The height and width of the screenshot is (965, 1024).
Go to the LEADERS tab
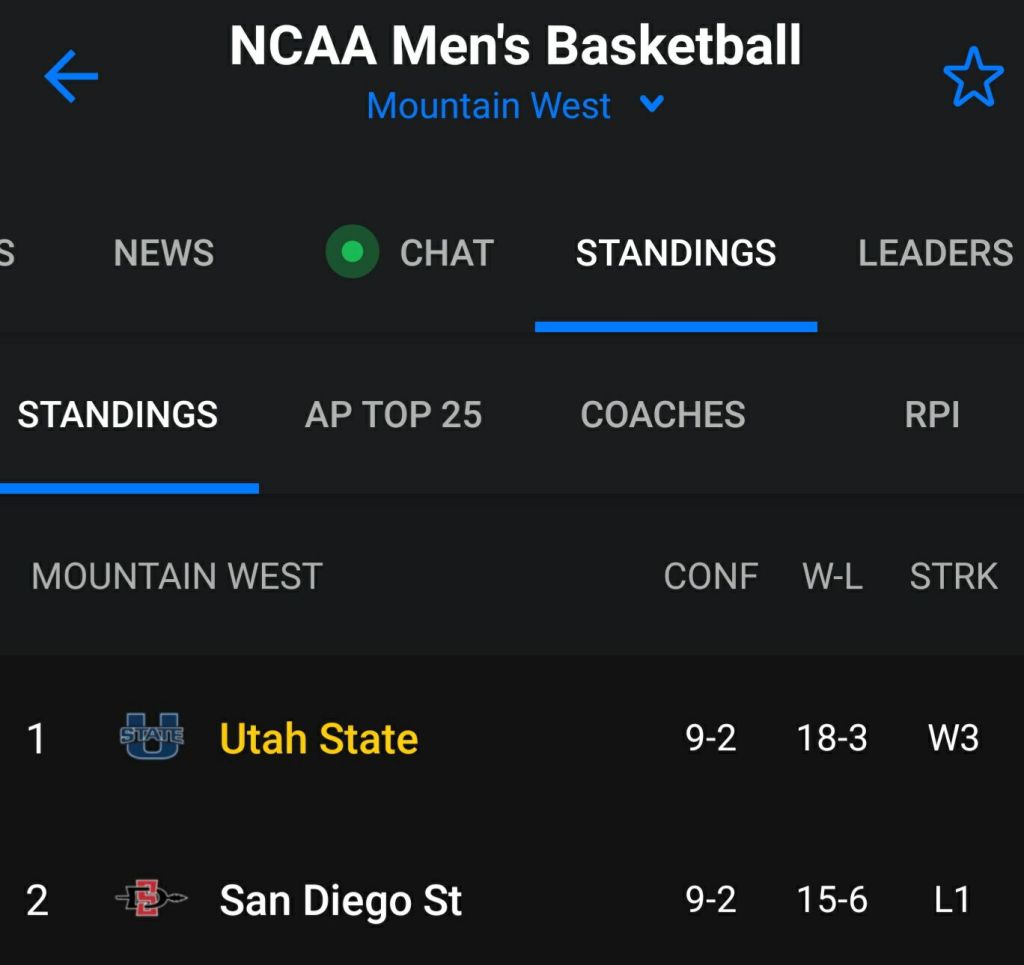pyautogui.click(x=935, y=253)
